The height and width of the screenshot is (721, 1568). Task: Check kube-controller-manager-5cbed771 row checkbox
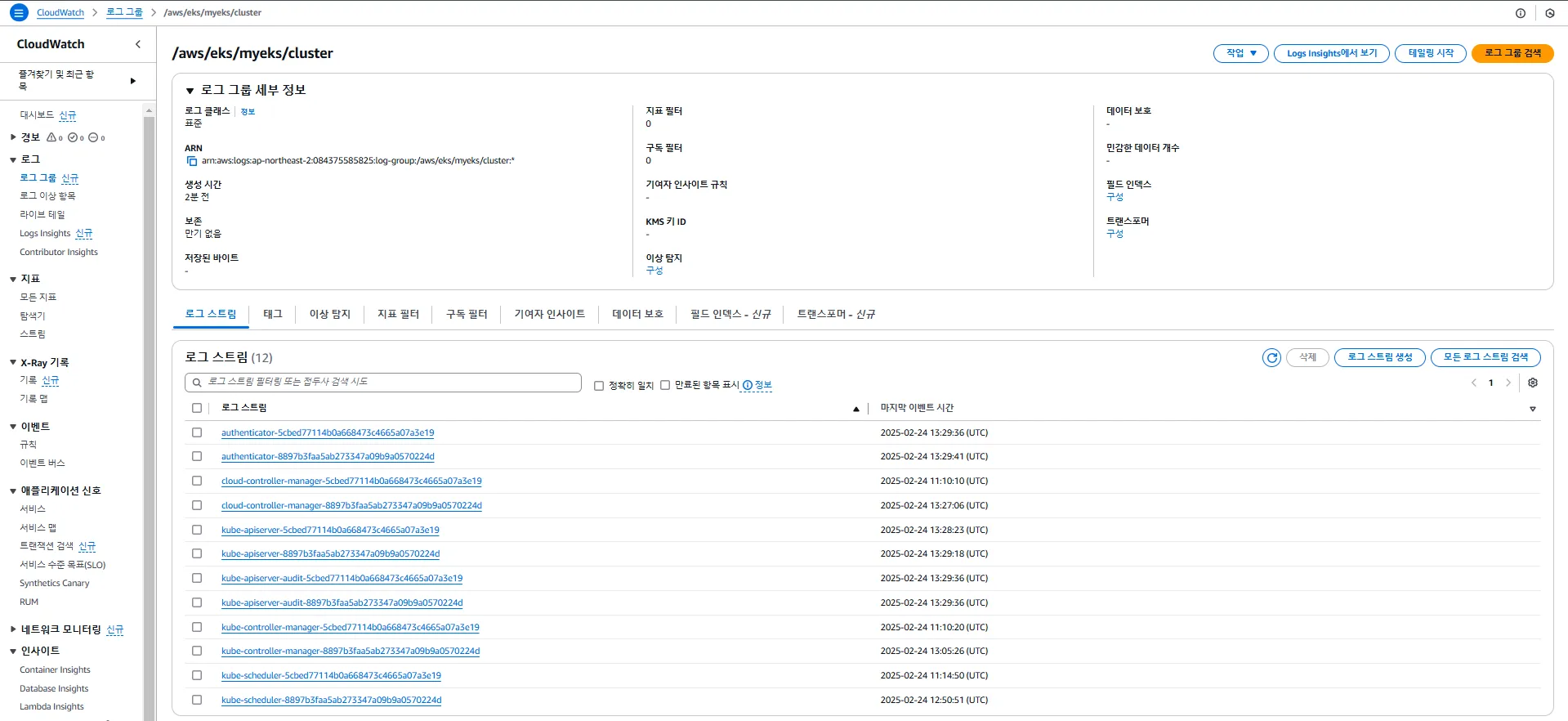pos(197,627)
